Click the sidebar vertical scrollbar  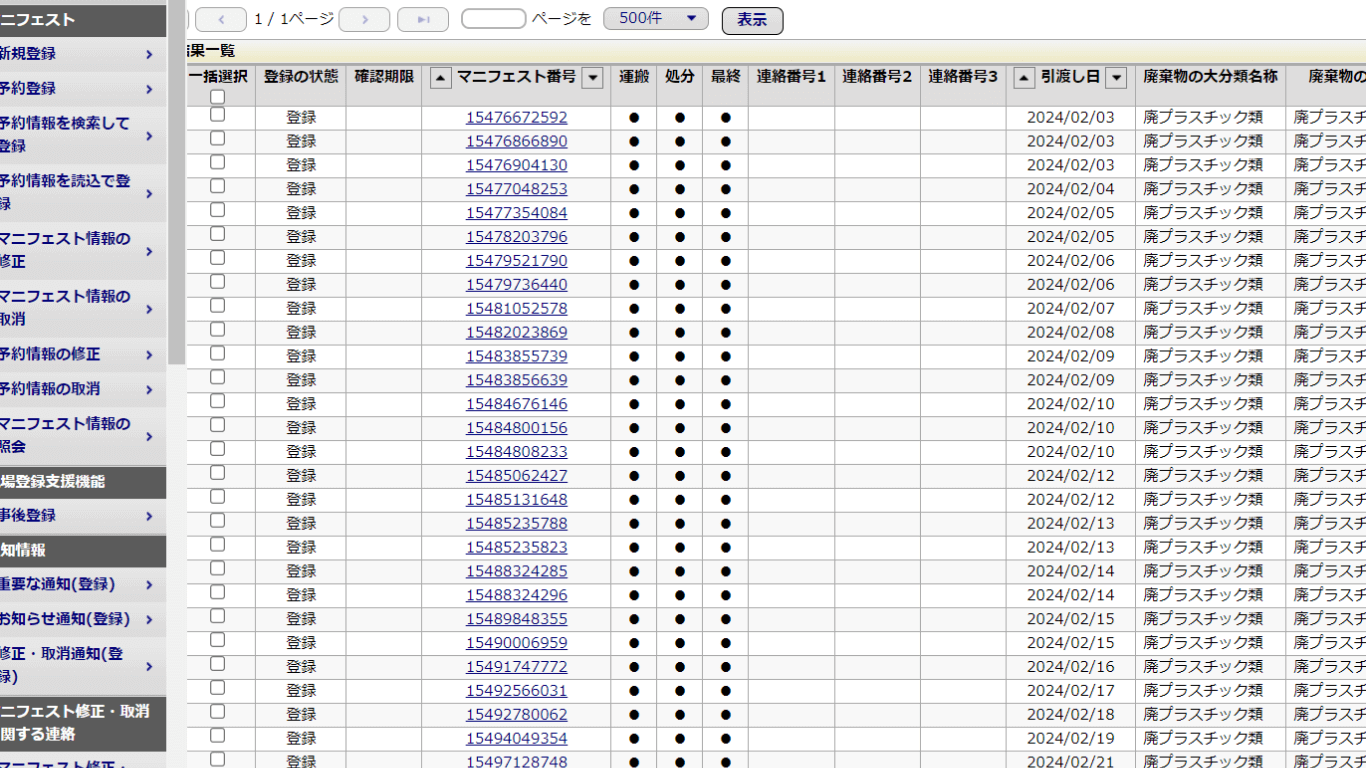[x=176, y=182]
